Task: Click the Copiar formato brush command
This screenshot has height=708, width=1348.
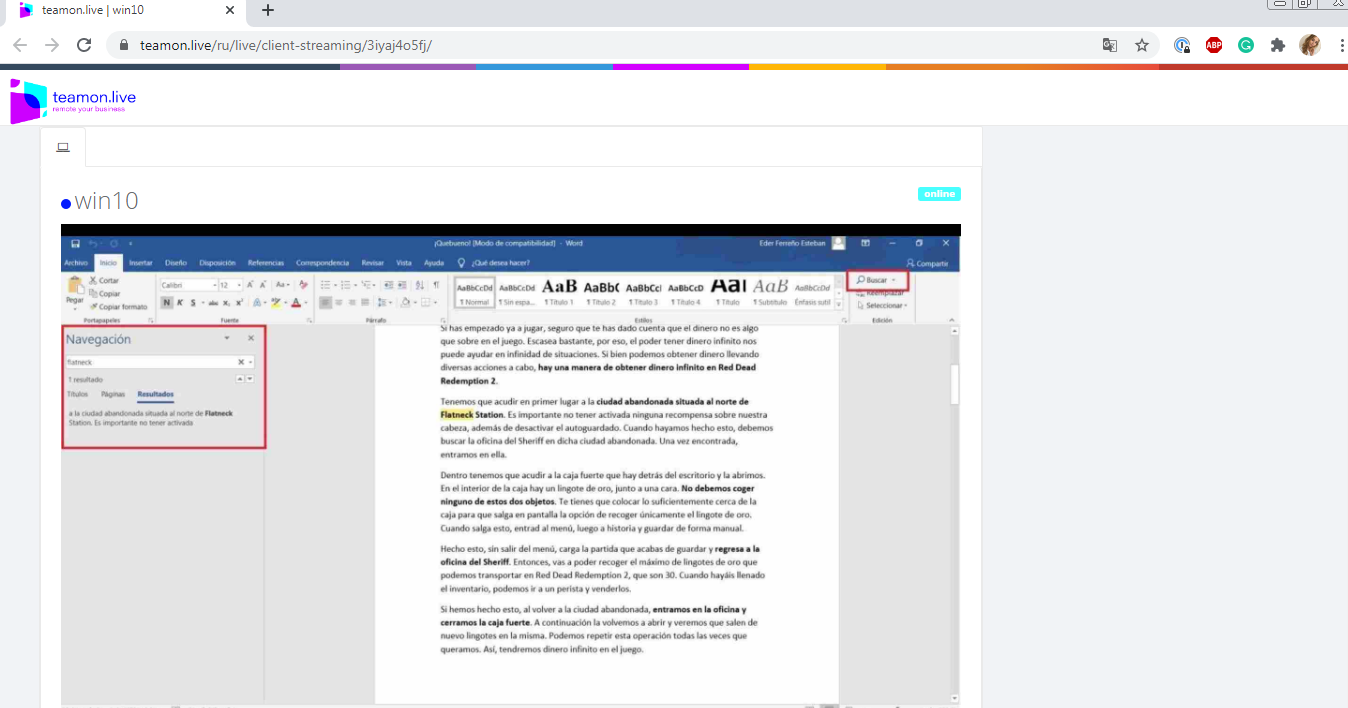Action: (x=119, y=307)
